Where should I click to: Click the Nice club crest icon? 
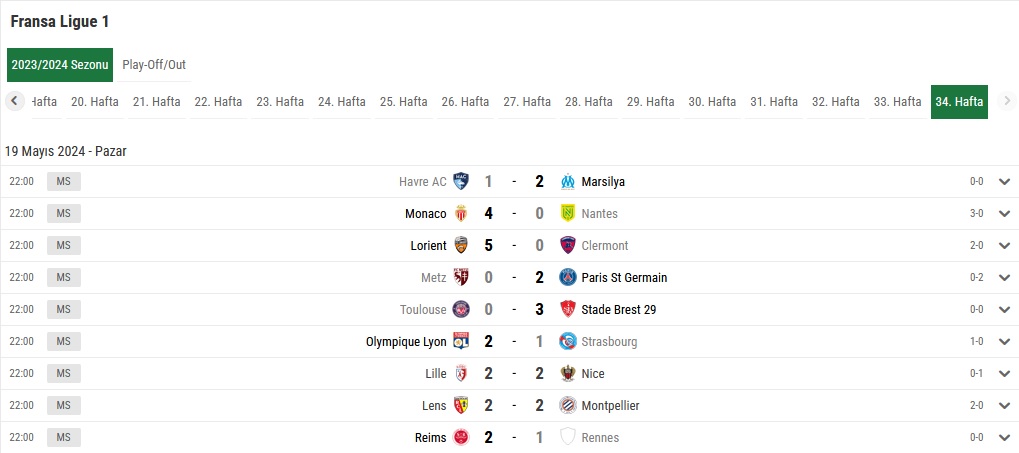(x=567, y=373)
